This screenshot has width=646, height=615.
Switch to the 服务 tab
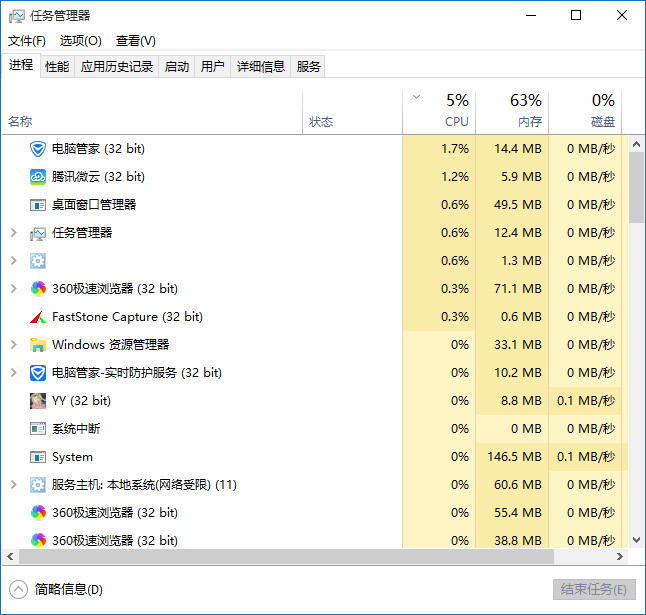308,66
